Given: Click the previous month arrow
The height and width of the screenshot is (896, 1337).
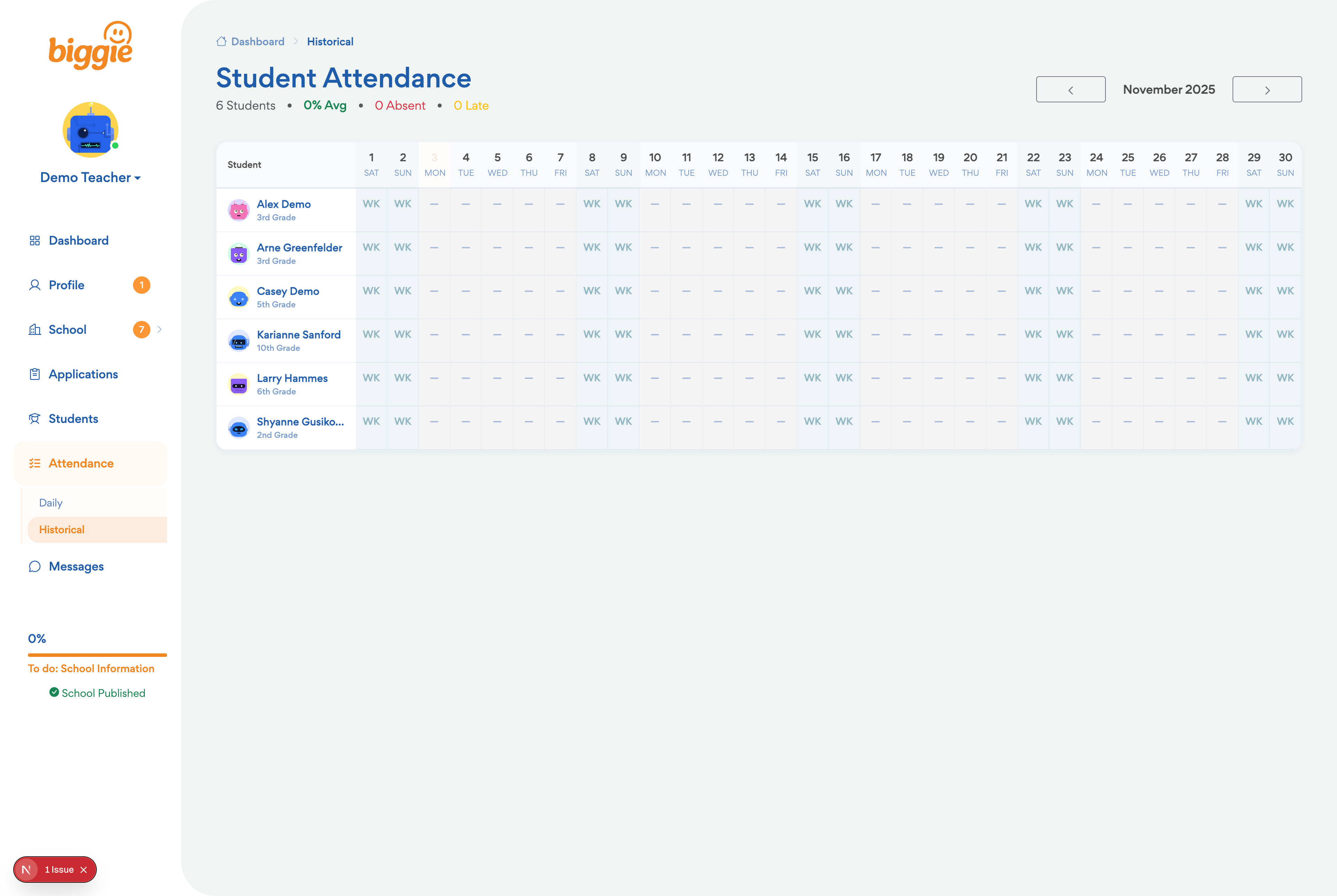Looking at the screenshot, I should (1070, 89).
